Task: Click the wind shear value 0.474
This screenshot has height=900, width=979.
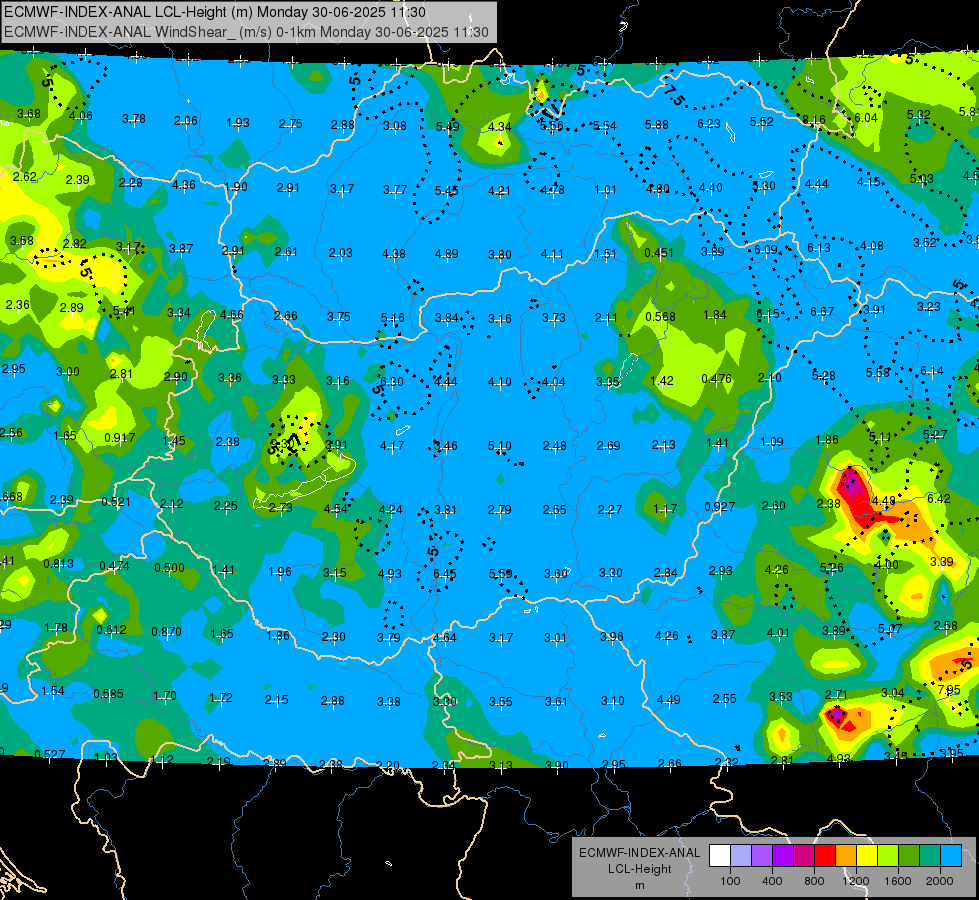Action: tap(114, 566)
